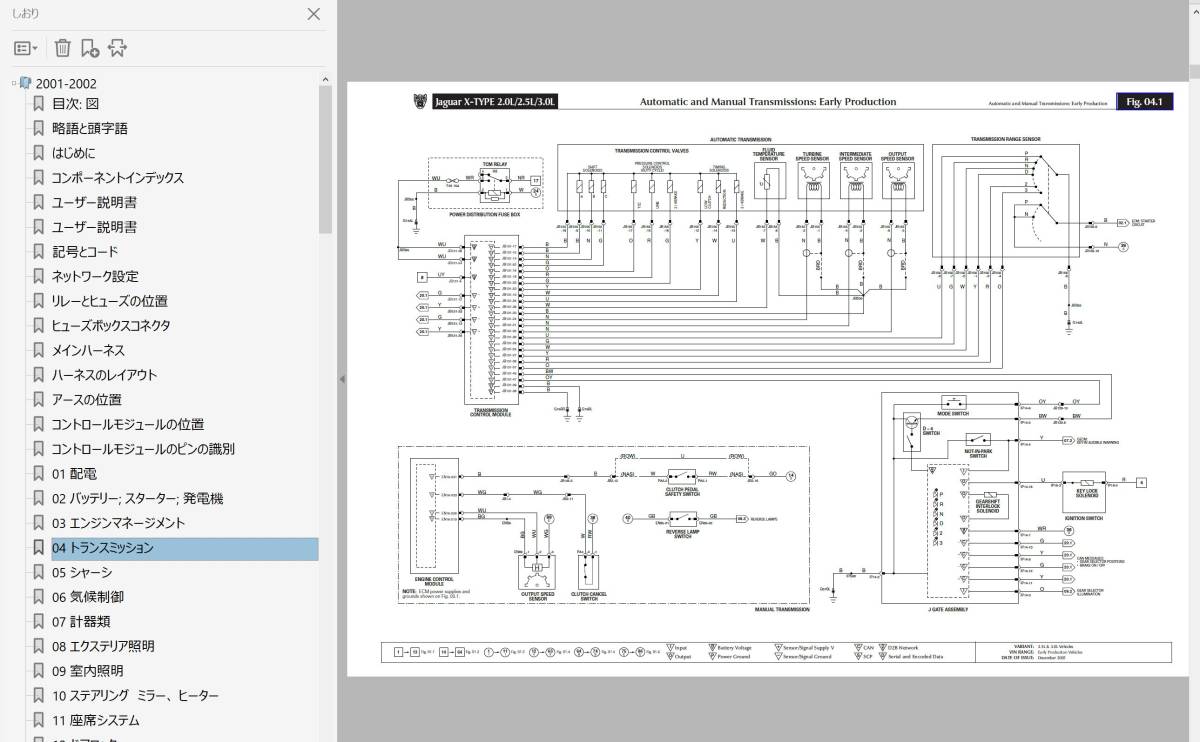Close the bookmarks (しおり) panel

point(314,14)
